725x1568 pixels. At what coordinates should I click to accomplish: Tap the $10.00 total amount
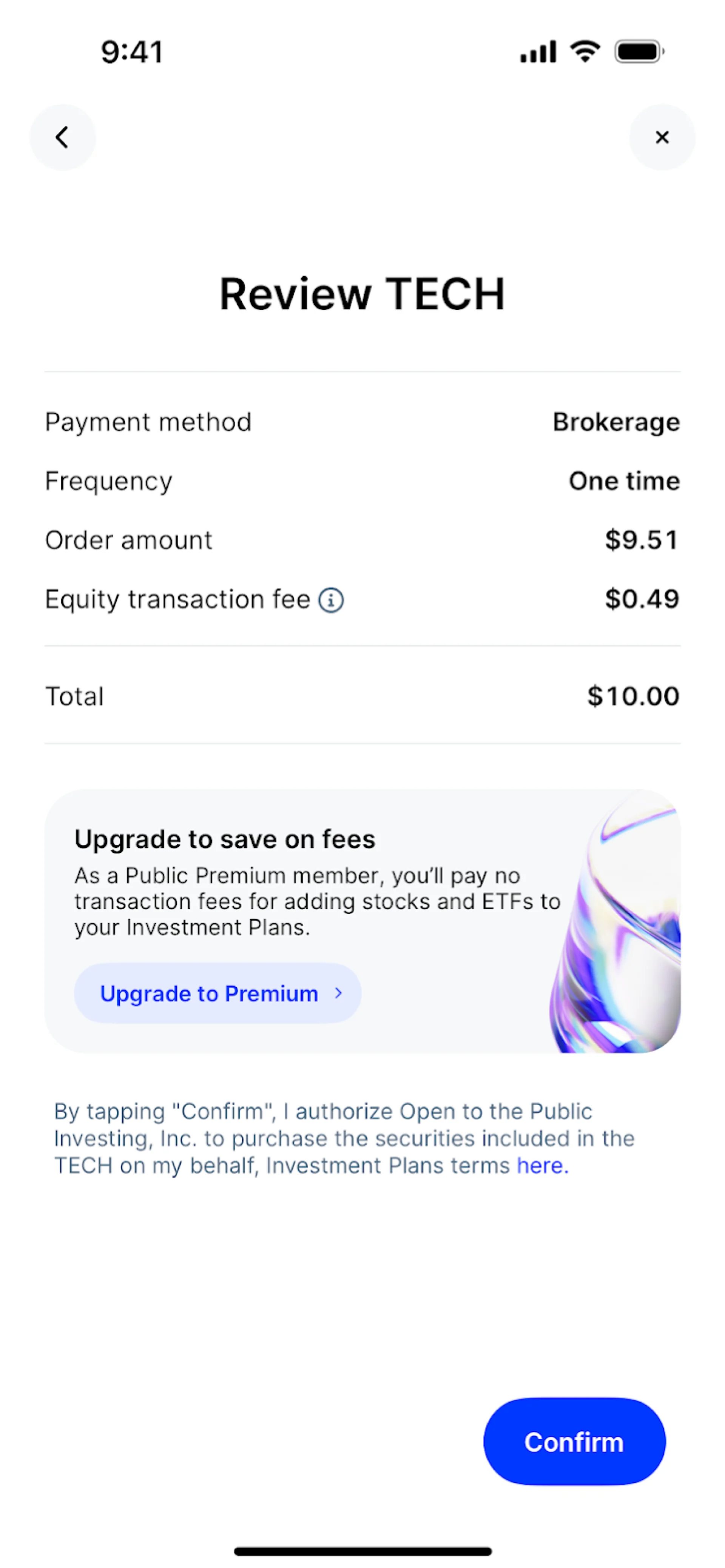tap(633, 696)
